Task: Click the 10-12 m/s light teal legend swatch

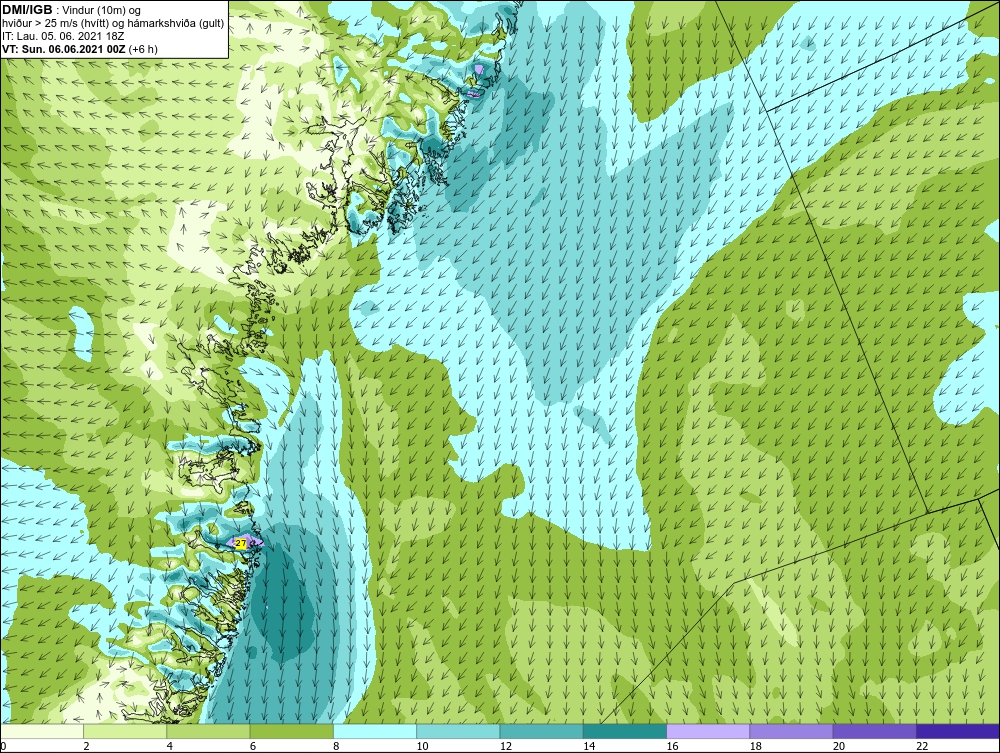Action: point(458,731)
